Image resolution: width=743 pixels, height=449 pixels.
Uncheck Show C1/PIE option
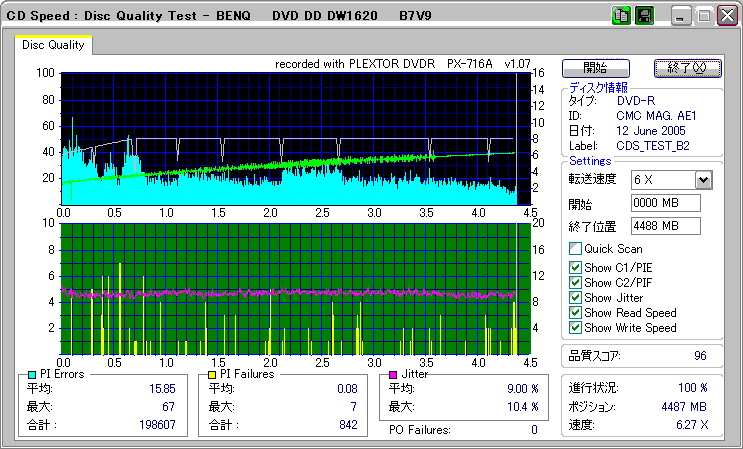coord(575,267)
